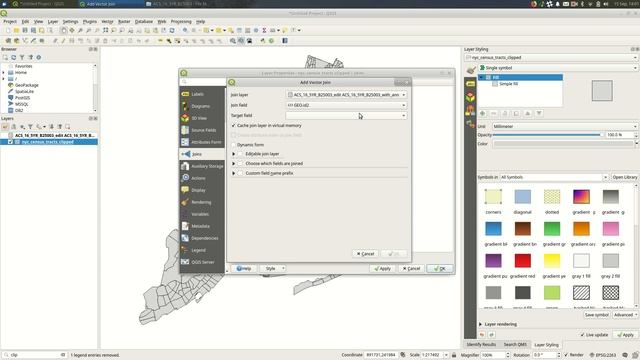Click the Save Project toolbar icon

pos(25,30)
